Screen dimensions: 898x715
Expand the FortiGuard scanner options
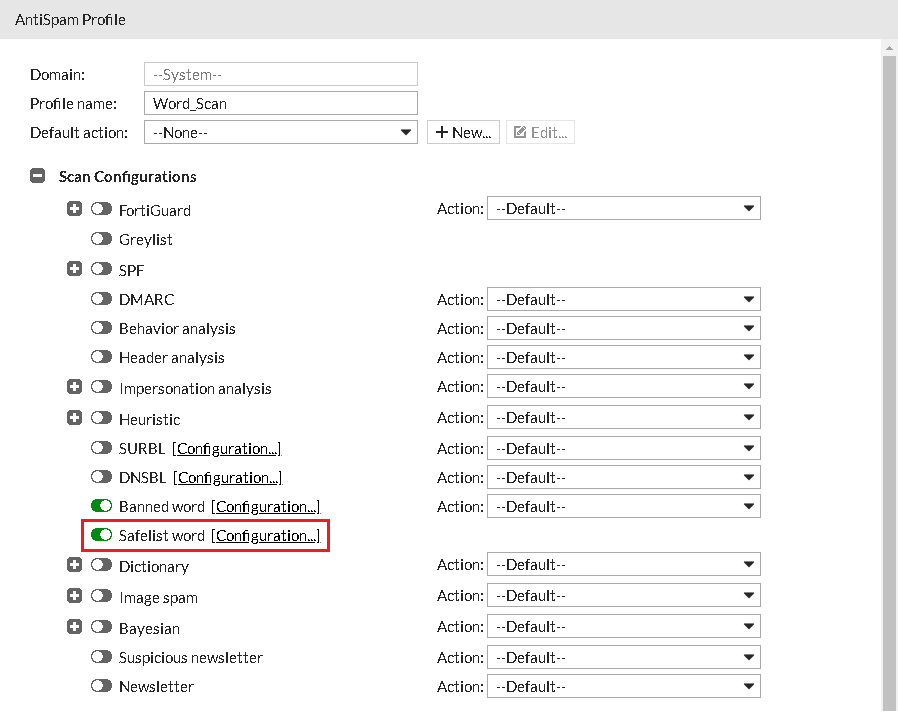[75, 209]
